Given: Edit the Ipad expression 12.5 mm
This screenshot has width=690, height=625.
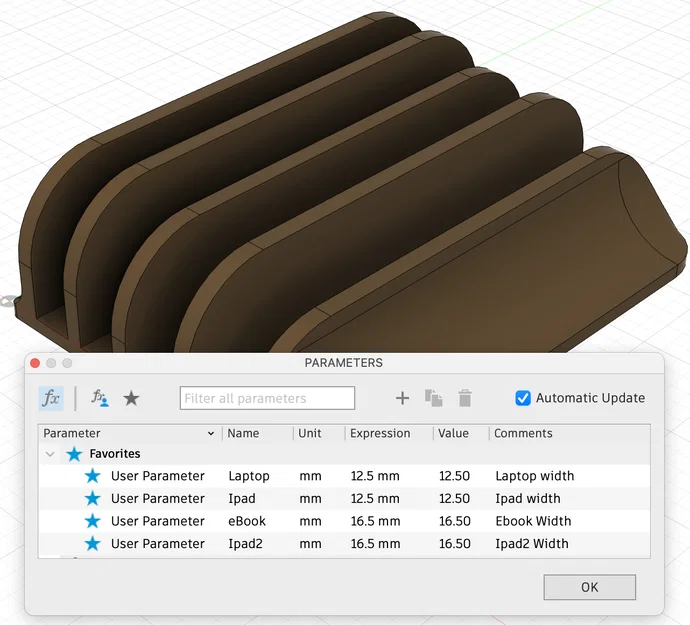Looking at the screenshot, I should [375, 498].
